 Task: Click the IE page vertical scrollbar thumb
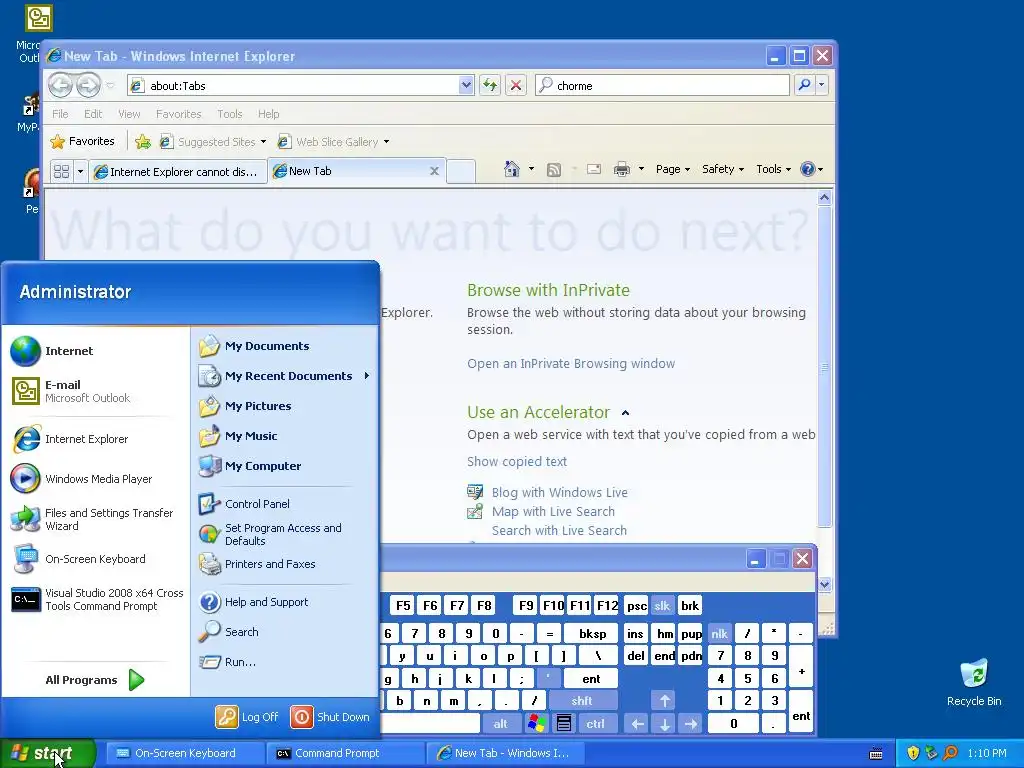point(824,366)
